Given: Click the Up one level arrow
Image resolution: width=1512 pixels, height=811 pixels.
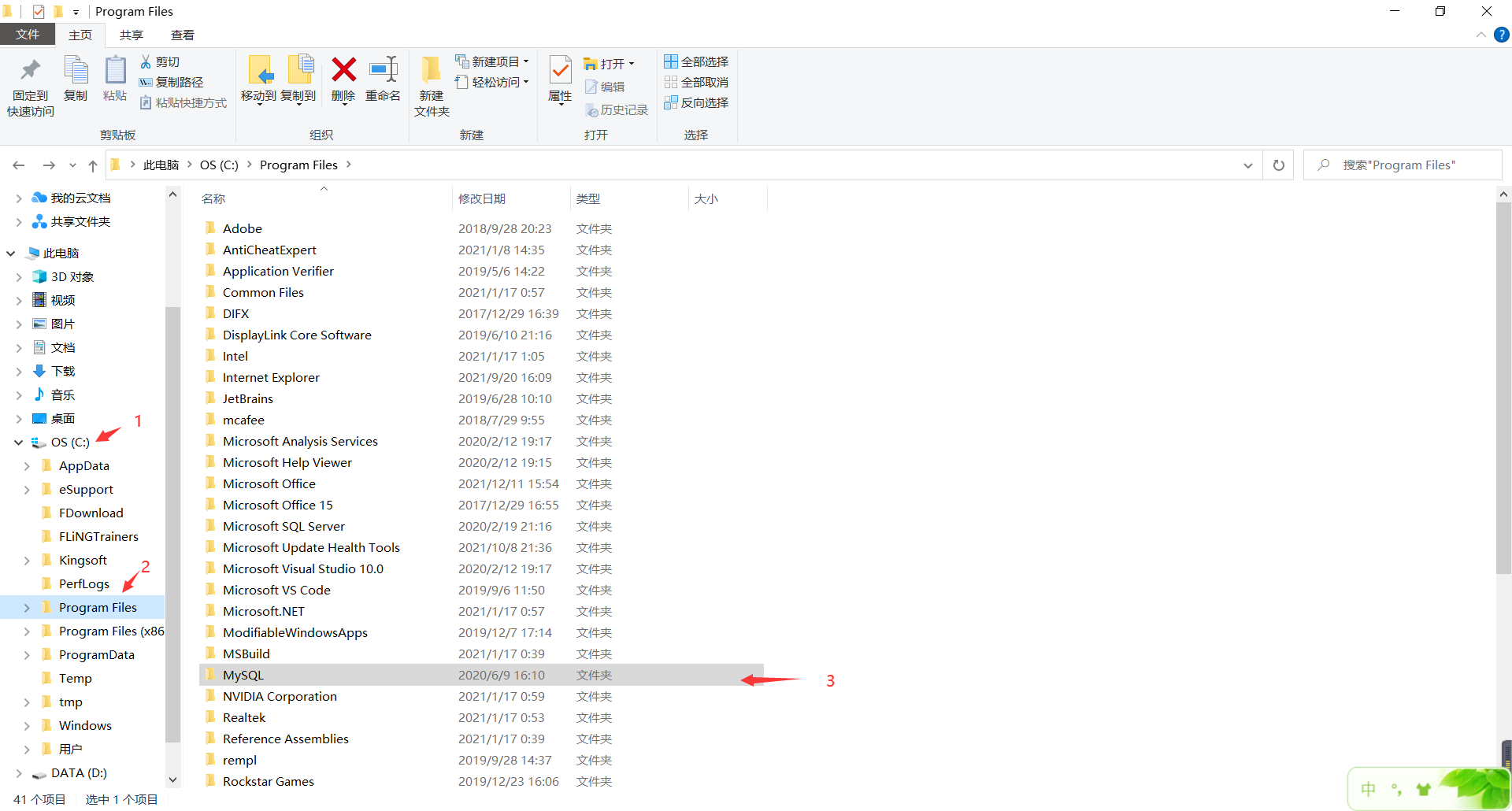Looking at the screenshot, I should [x=93, y=165].
